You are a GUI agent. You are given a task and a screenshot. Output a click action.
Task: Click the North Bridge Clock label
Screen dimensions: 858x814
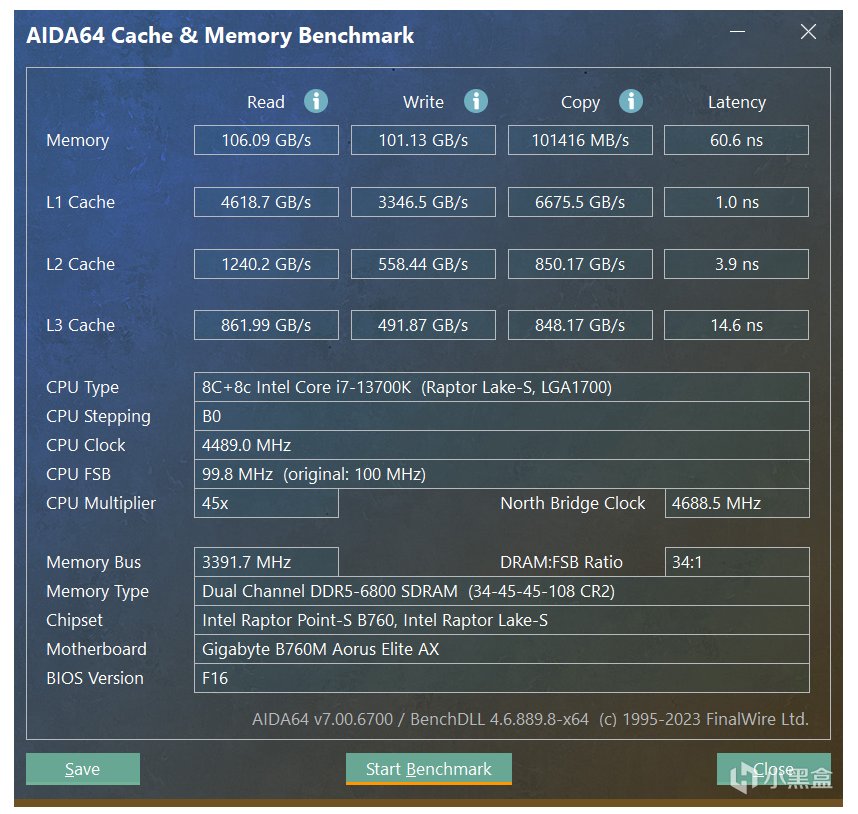point(572,504)
